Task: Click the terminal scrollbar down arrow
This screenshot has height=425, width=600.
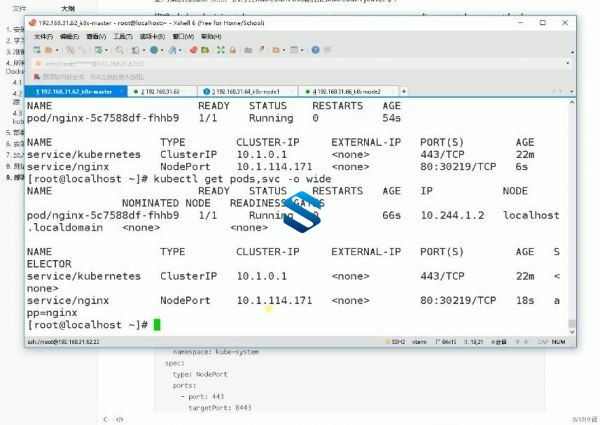Action: coord(572,332)
